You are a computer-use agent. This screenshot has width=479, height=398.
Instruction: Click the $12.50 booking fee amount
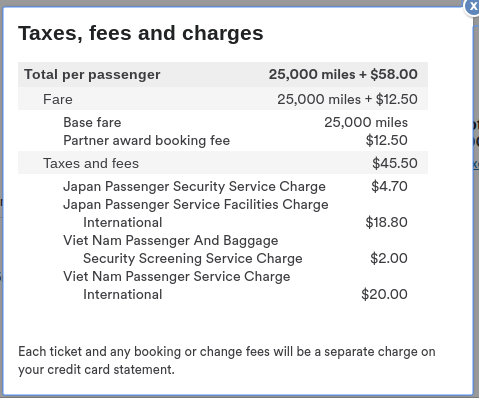[386, 140]
